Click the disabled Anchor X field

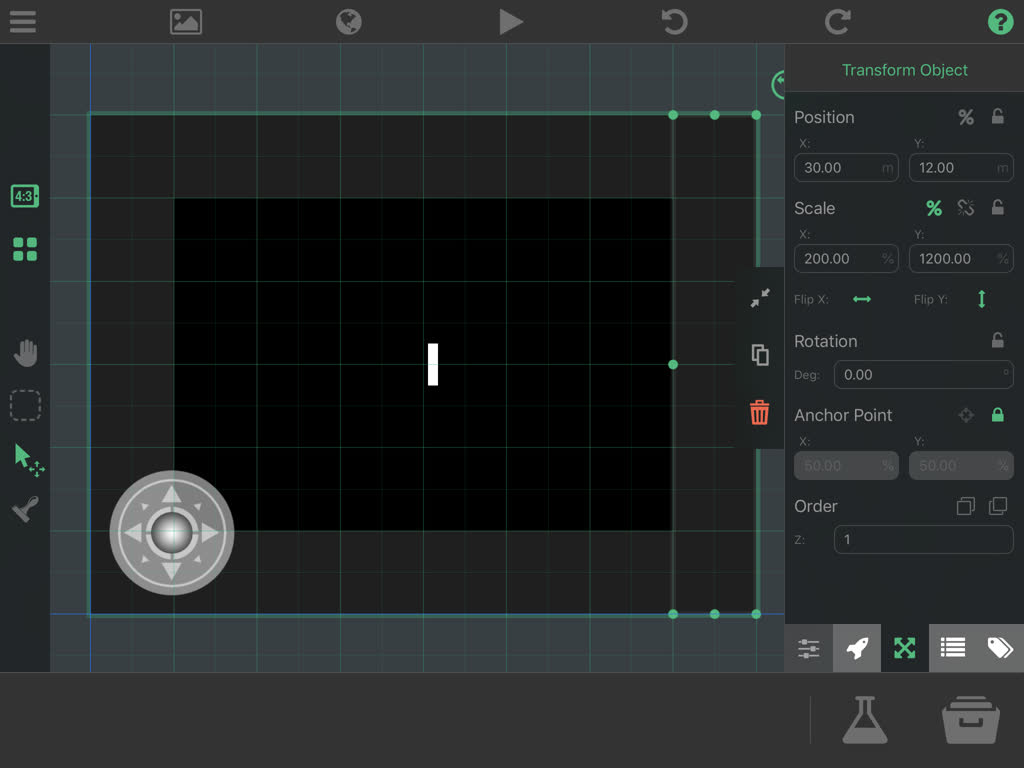pyautogui.click(x=846, y=466)
